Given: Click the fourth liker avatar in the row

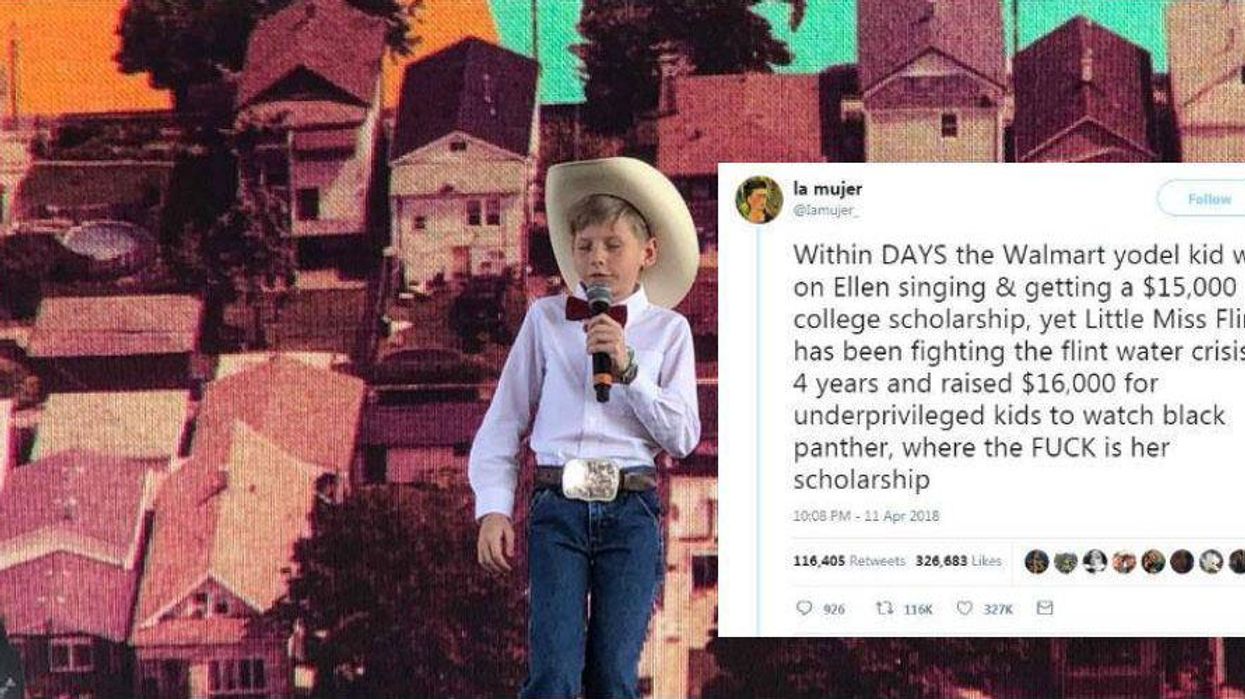Looking at the screenshot, I should pos(1124,561).
